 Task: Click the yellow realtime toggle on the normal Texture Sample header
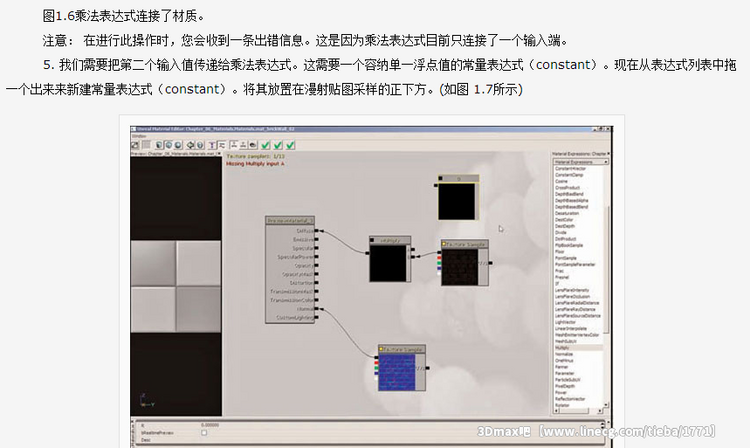pos(381,349)
